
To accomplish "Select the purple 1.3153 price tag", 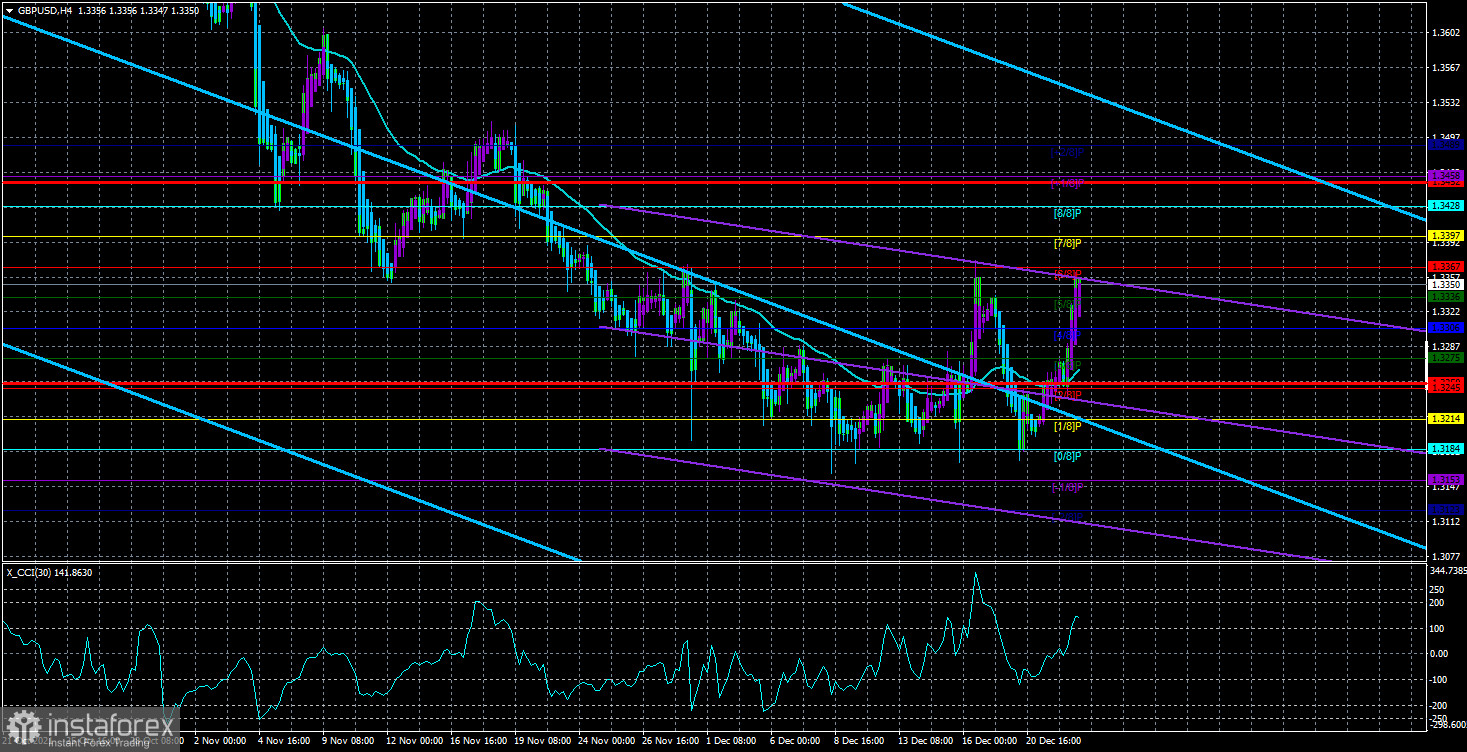I will pyautogui.click(x=1446, y=480).
